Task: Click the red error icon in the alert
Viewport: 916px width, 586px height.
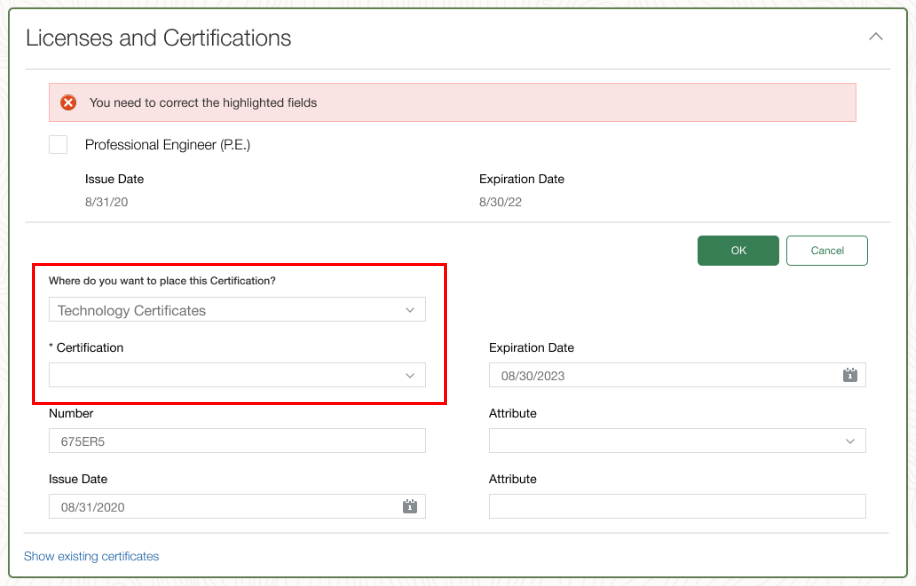Action: click(68, 102)
